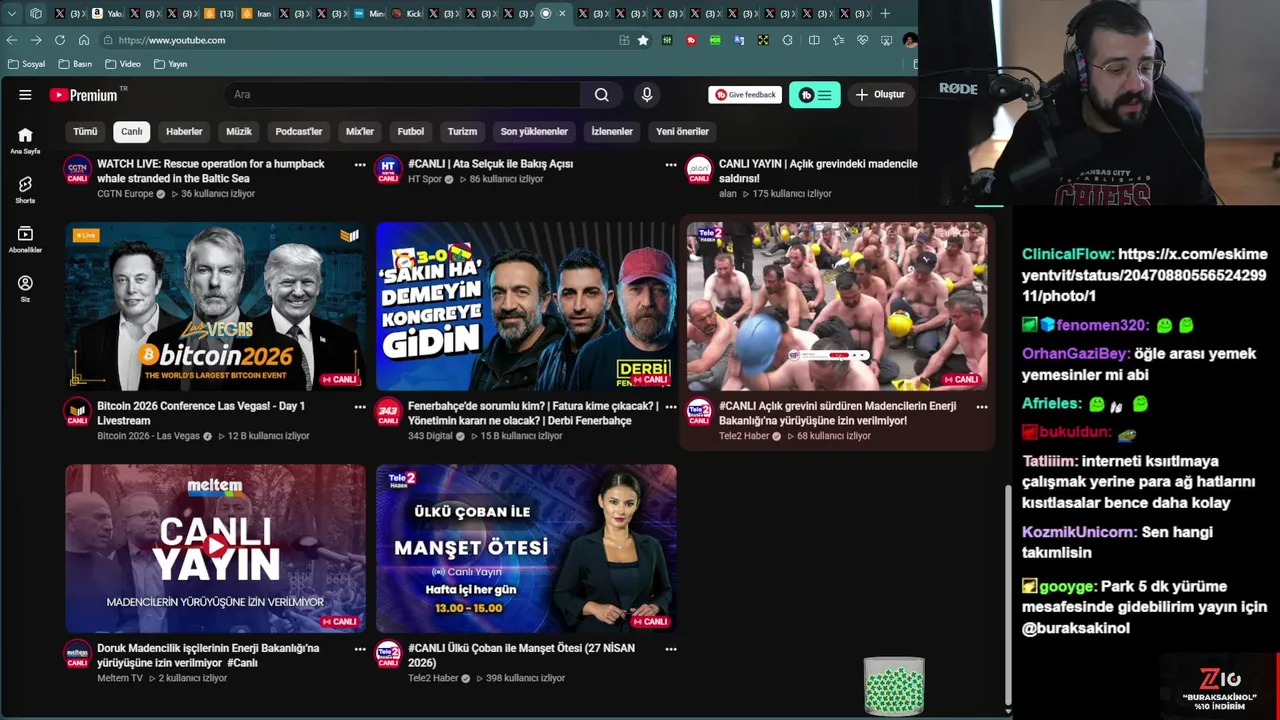This screenshot has height=720, width=1280.
Task: Select the Müzik filter chip
Action: (239, 132)
